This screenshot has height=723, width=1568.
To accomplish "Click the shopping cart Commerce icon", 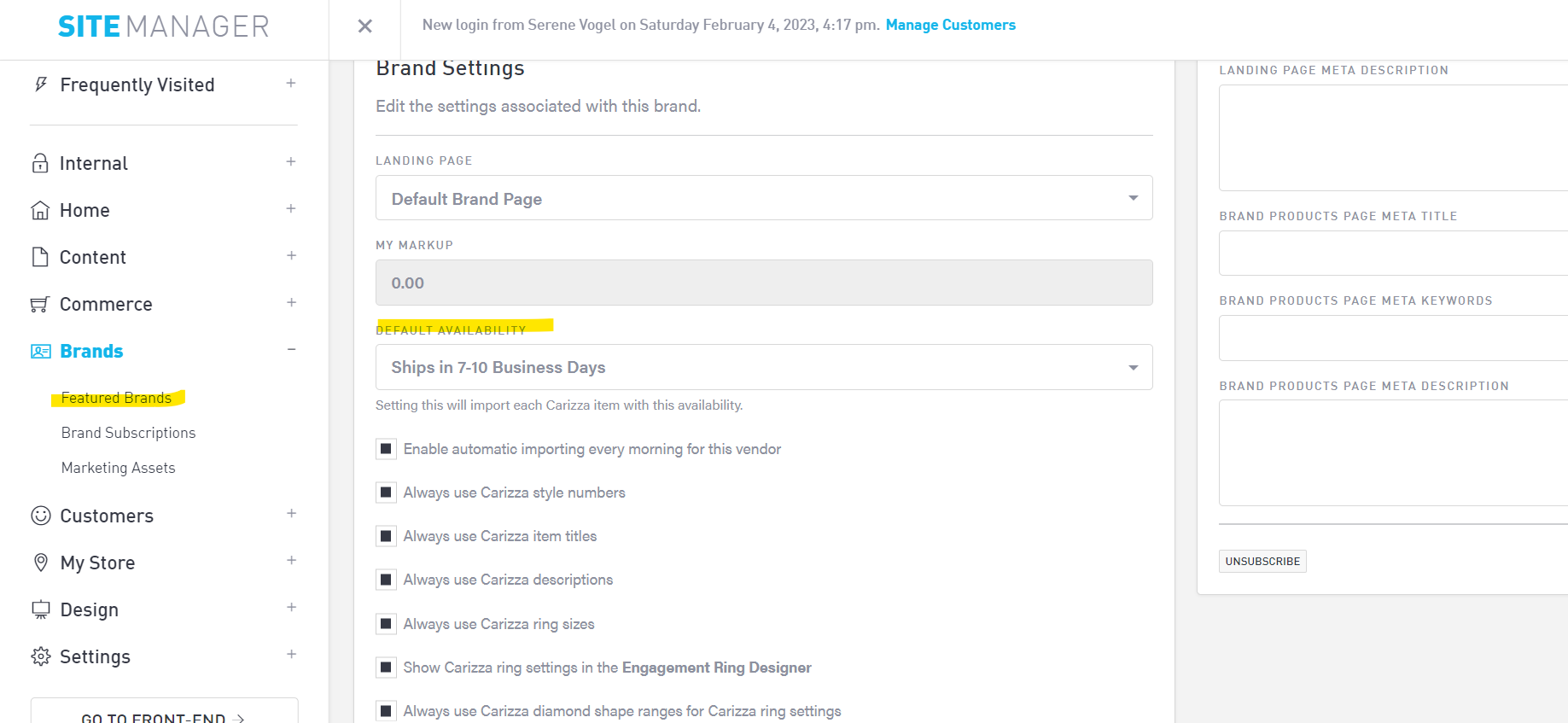I will coord(40,304).
